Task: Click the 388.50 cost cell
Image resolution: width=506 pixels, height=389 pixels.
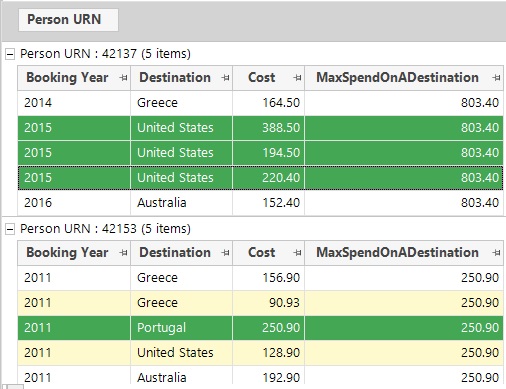Action: pyautogui.click(x=268, y=128)
